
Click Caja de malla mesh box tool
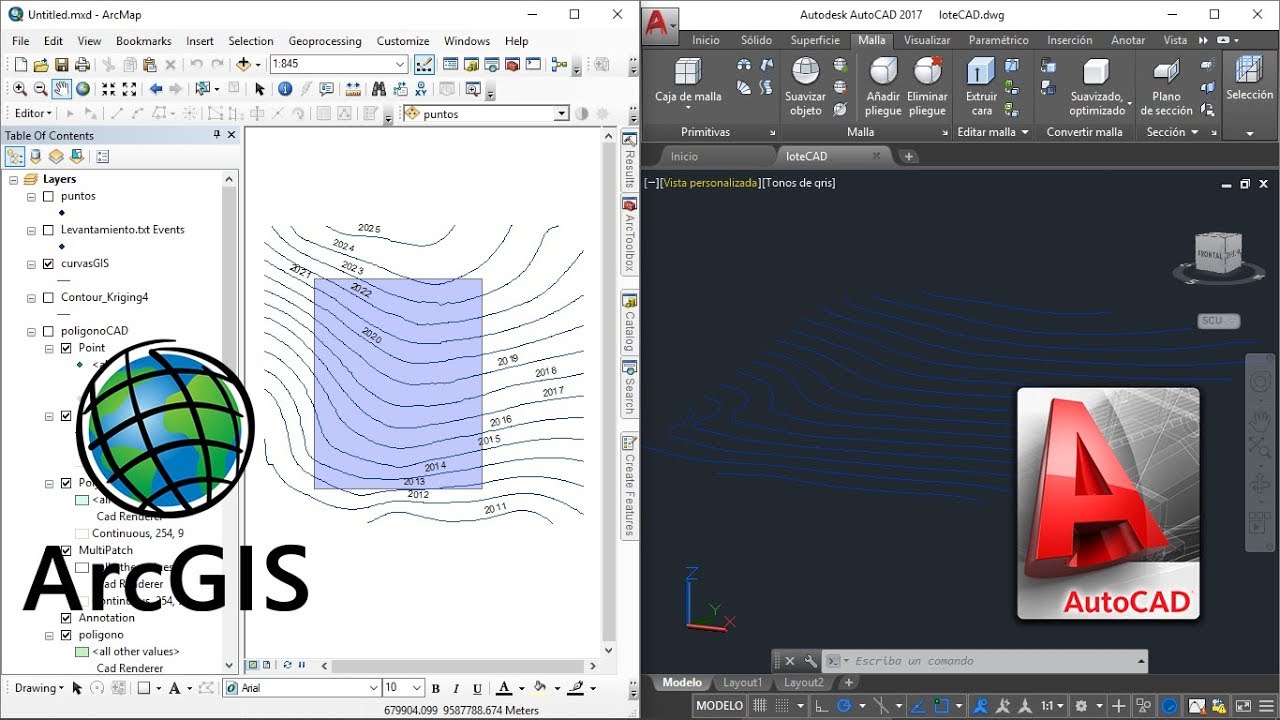click(688, 81)
